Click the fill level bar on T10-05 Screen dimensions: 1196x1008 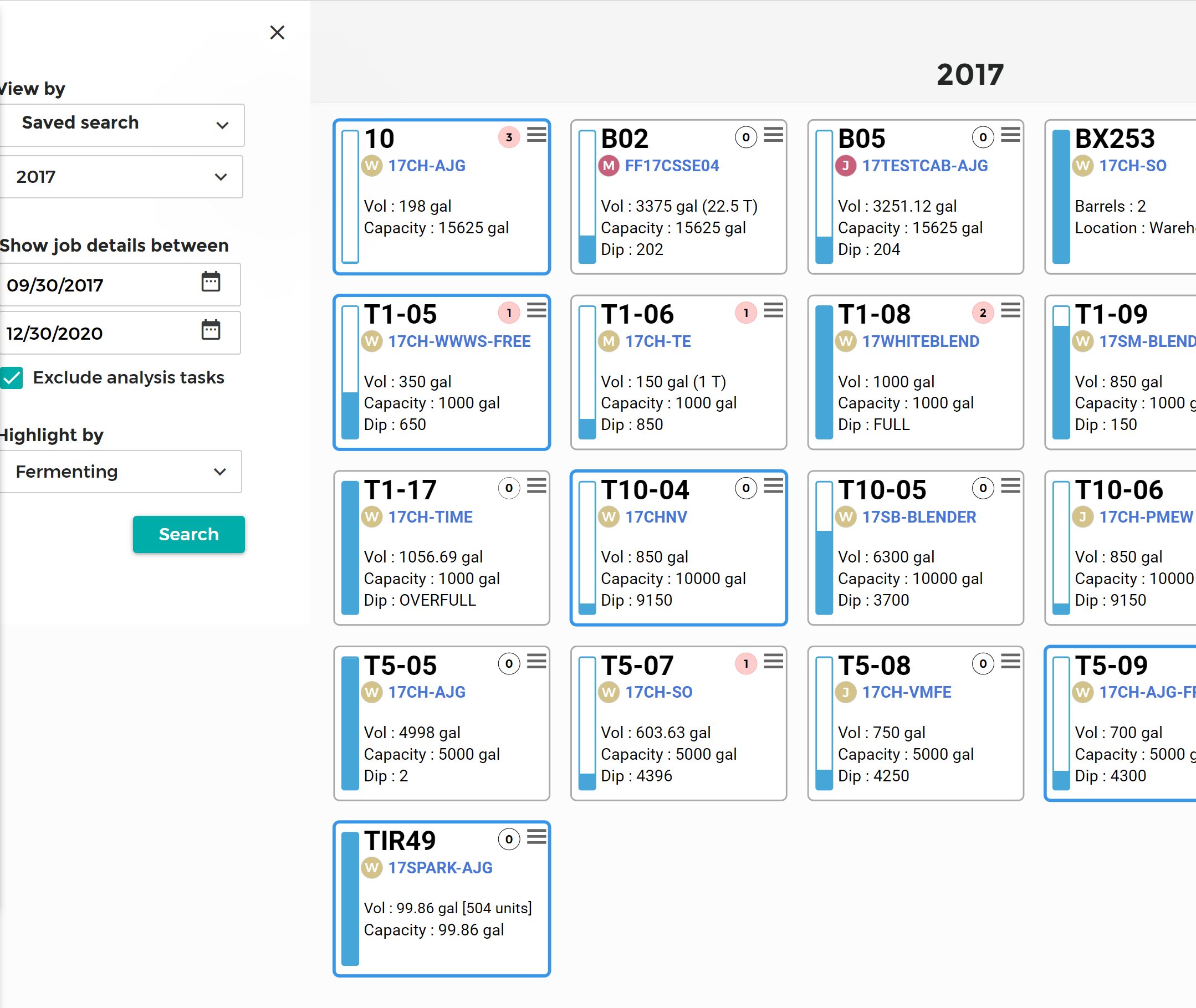824,548
